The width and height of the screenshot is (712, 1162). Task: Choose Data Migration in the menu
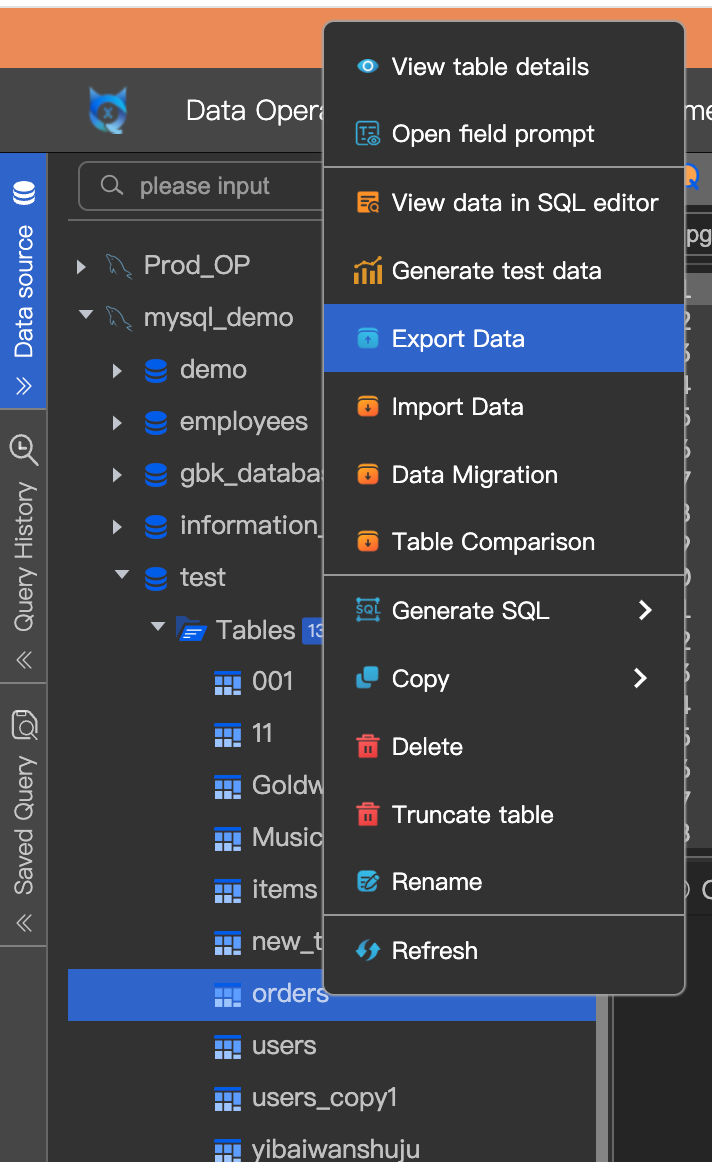tap(474, 475)
